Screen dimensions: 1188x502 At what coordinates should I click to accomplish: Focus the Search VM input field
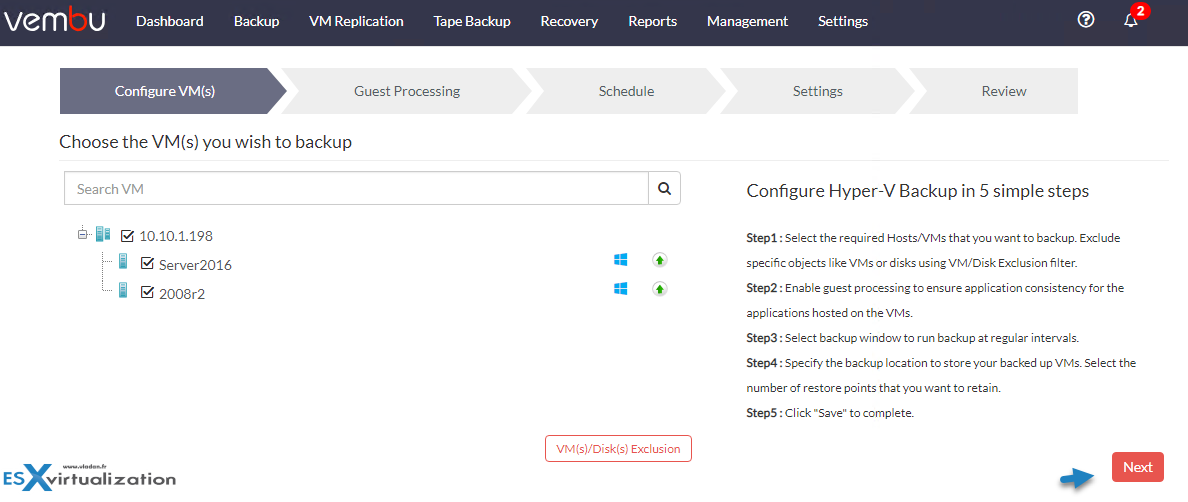(x=357, y=189)
